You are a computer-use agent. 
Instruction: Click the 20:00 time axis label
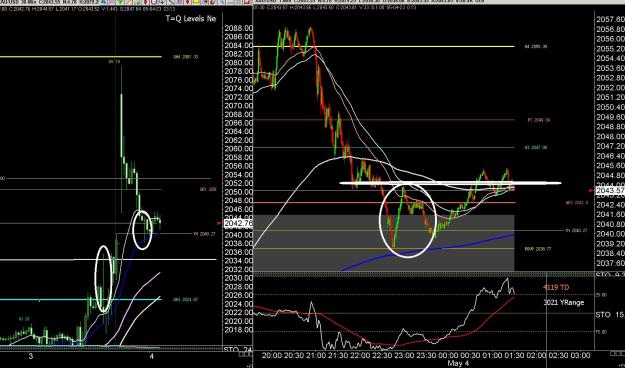pos(271,355)
